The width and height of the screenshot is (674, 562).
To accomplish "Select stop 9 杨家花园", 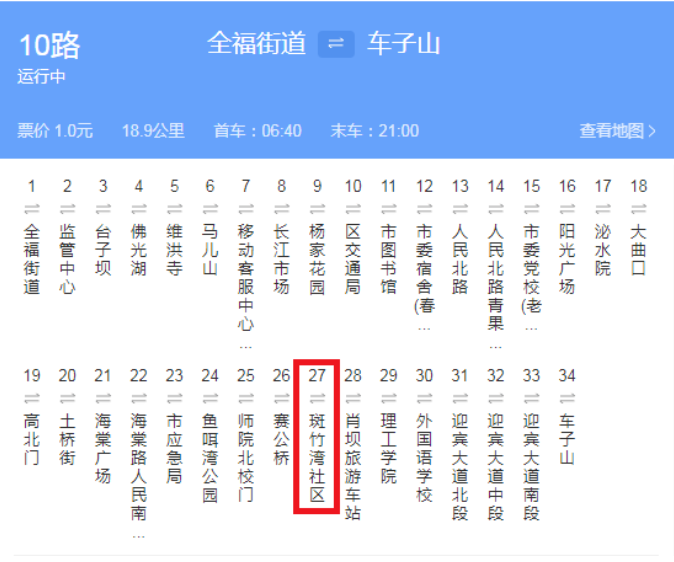I will point(317,259).
